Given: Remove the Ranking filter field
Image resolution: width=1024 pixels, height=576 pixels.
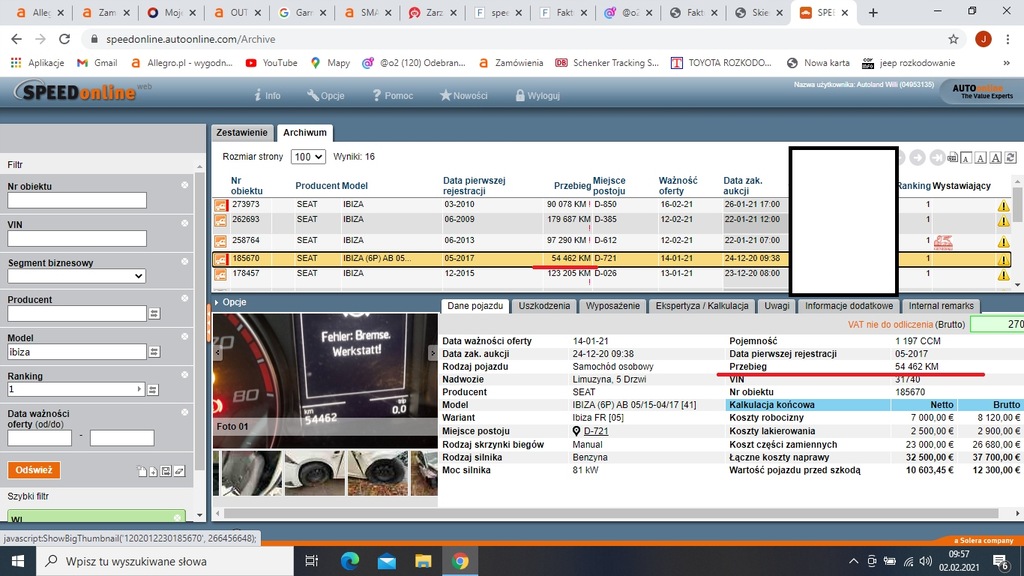Looking at the screenshot, I should coord(184,376).
